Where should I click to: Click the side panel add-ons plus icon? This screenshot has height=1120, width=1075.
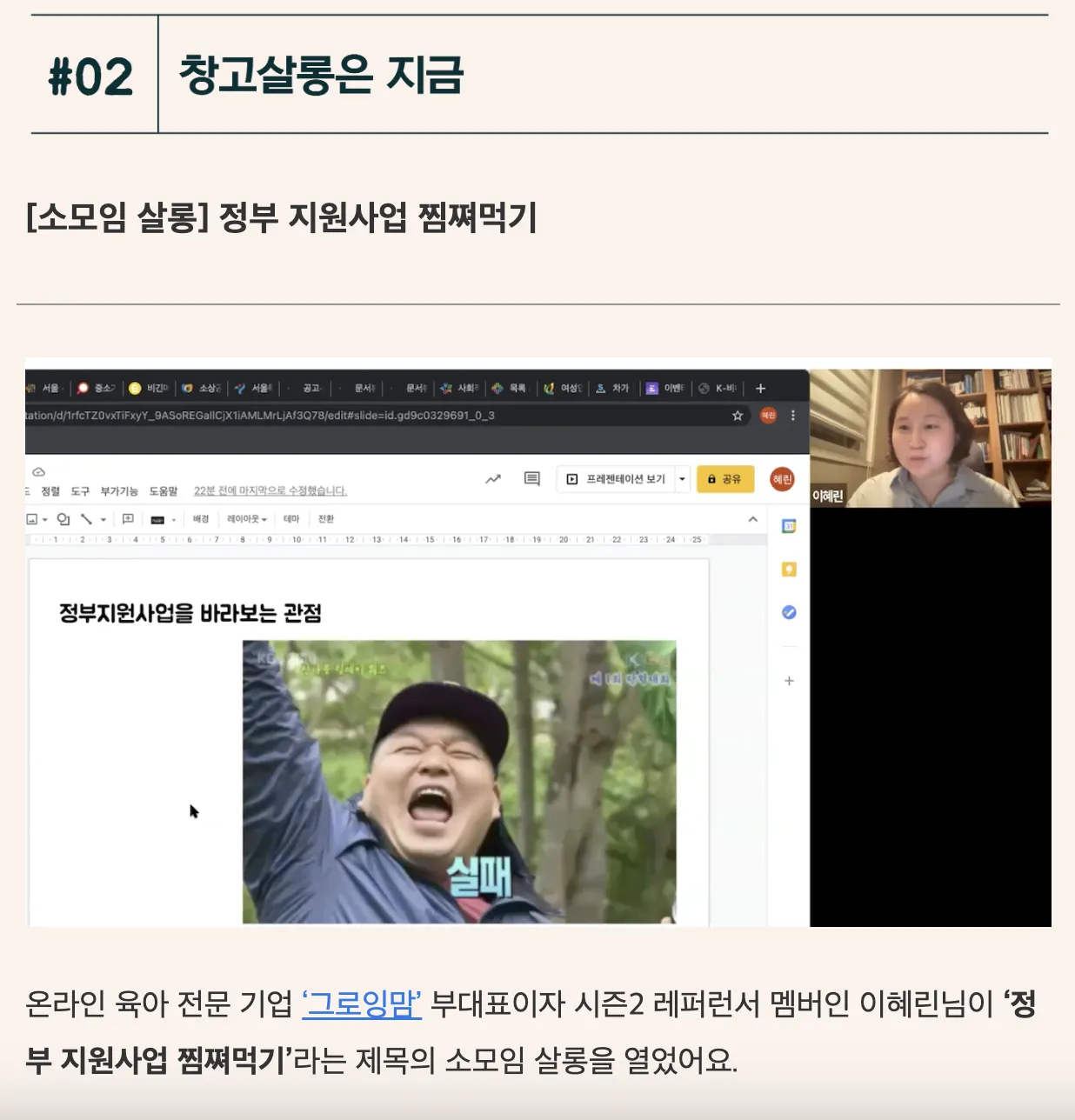[789, 681]
